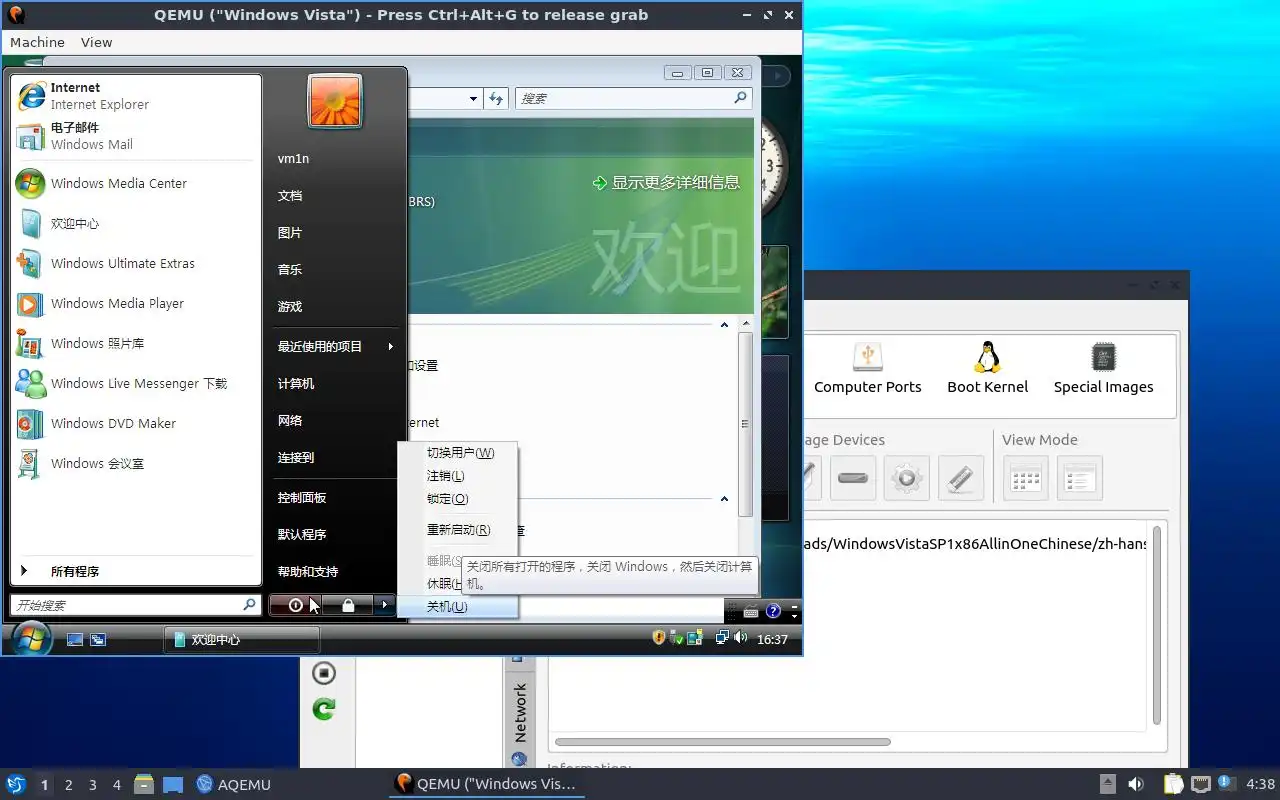Switch AQEMU View Mode to list view

(1079, 478)
